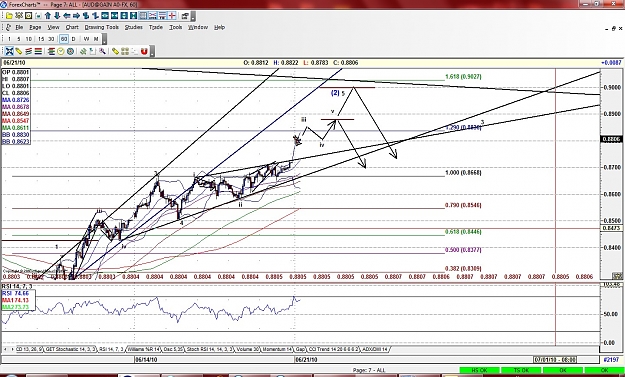
Task: Switch to the daily D timeframe
Action: pyautogui.click(x=73, y=39)
